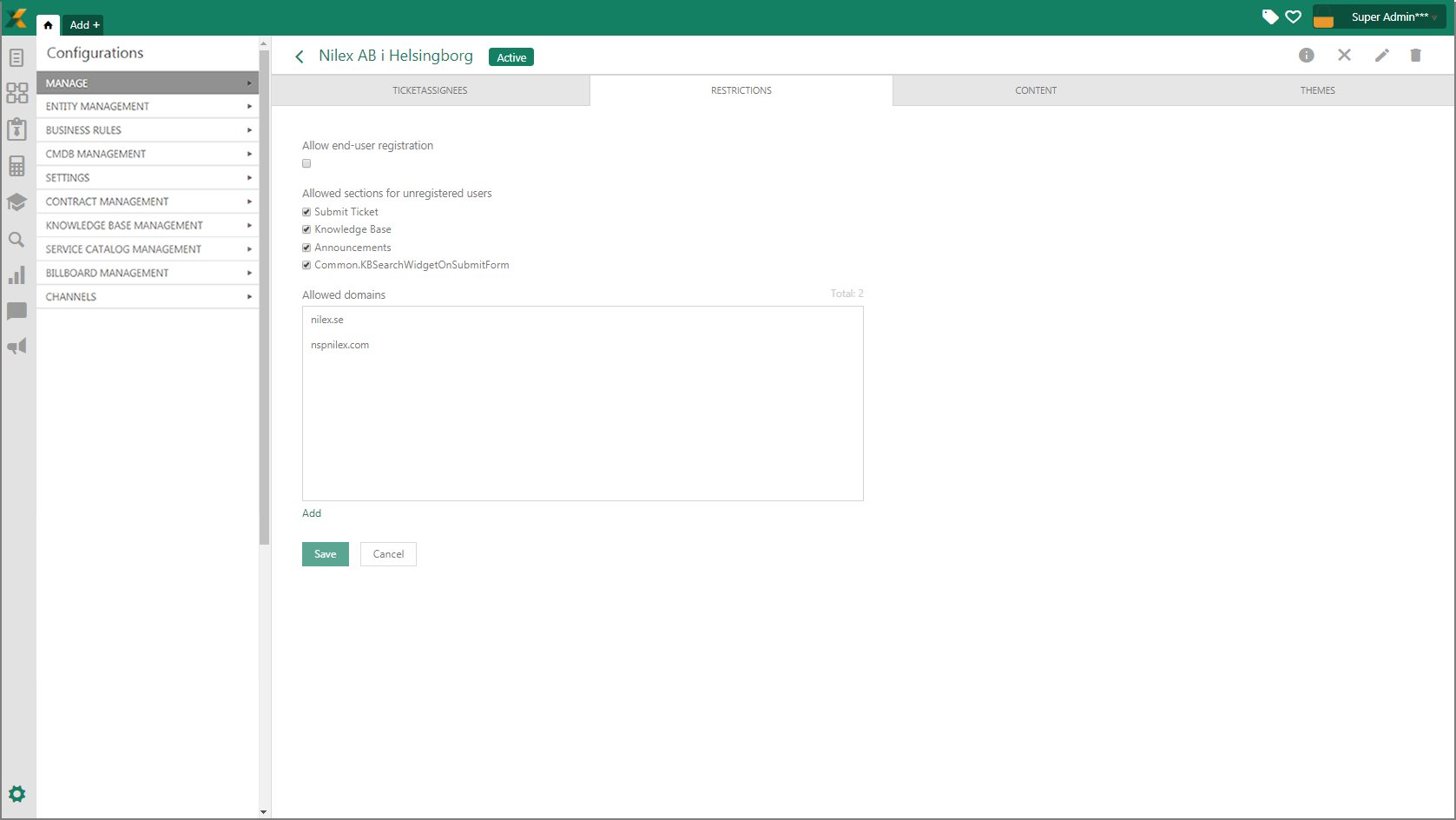Click the Nilex logo icon
Viewport: 1456px width, 820px height.
[x=16, y=17]
